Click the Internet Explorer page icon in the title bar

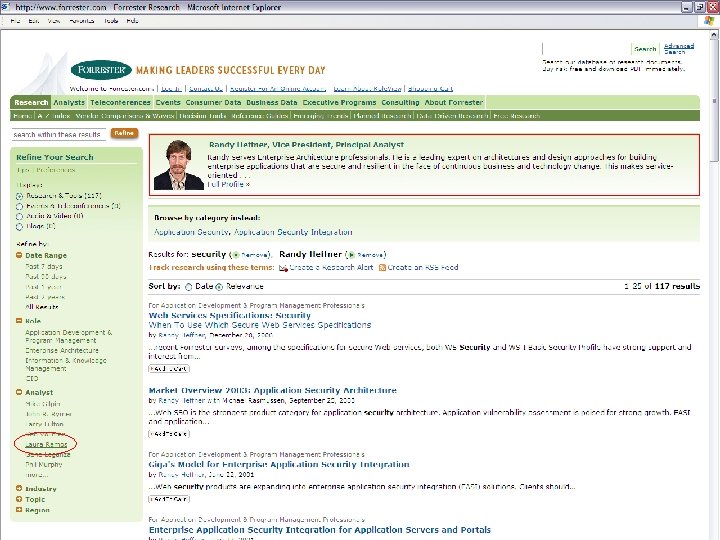coord(6,7)
